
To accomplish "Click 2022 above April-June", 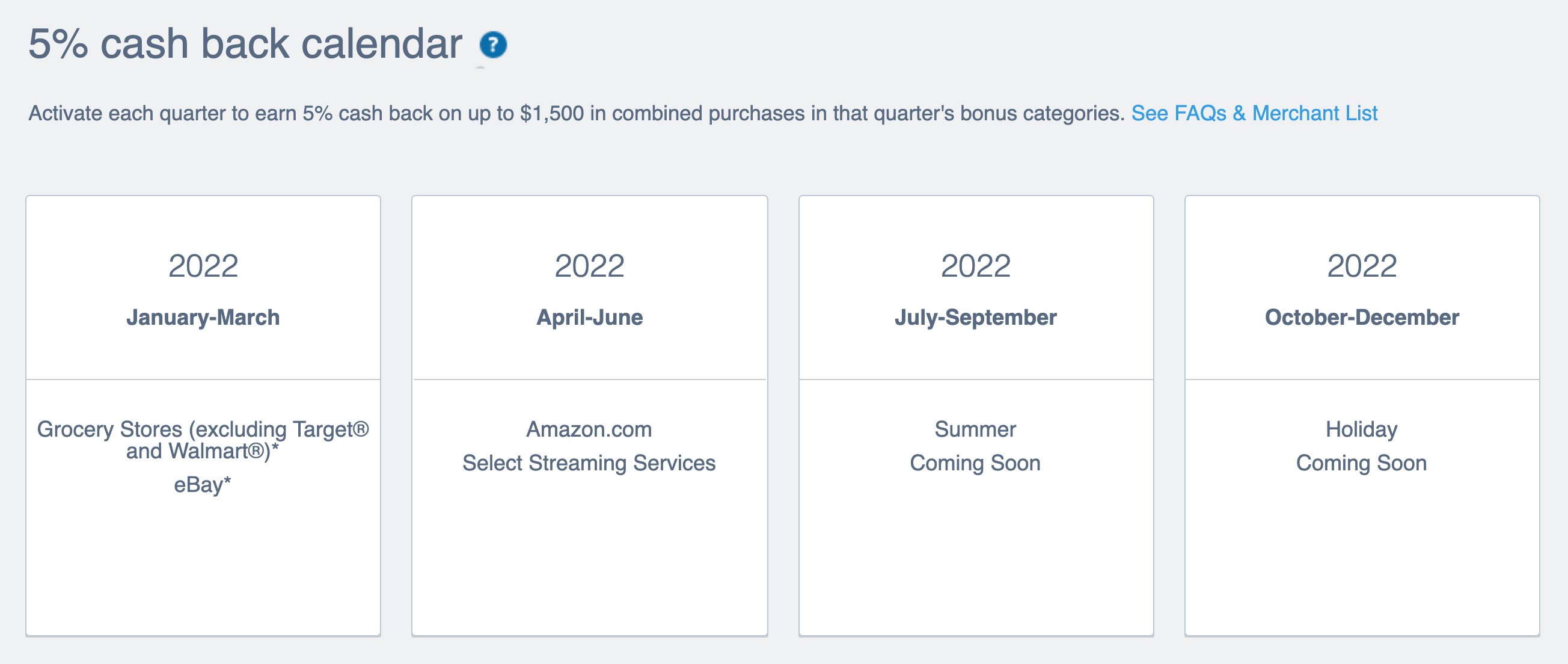I will point(589,266).
